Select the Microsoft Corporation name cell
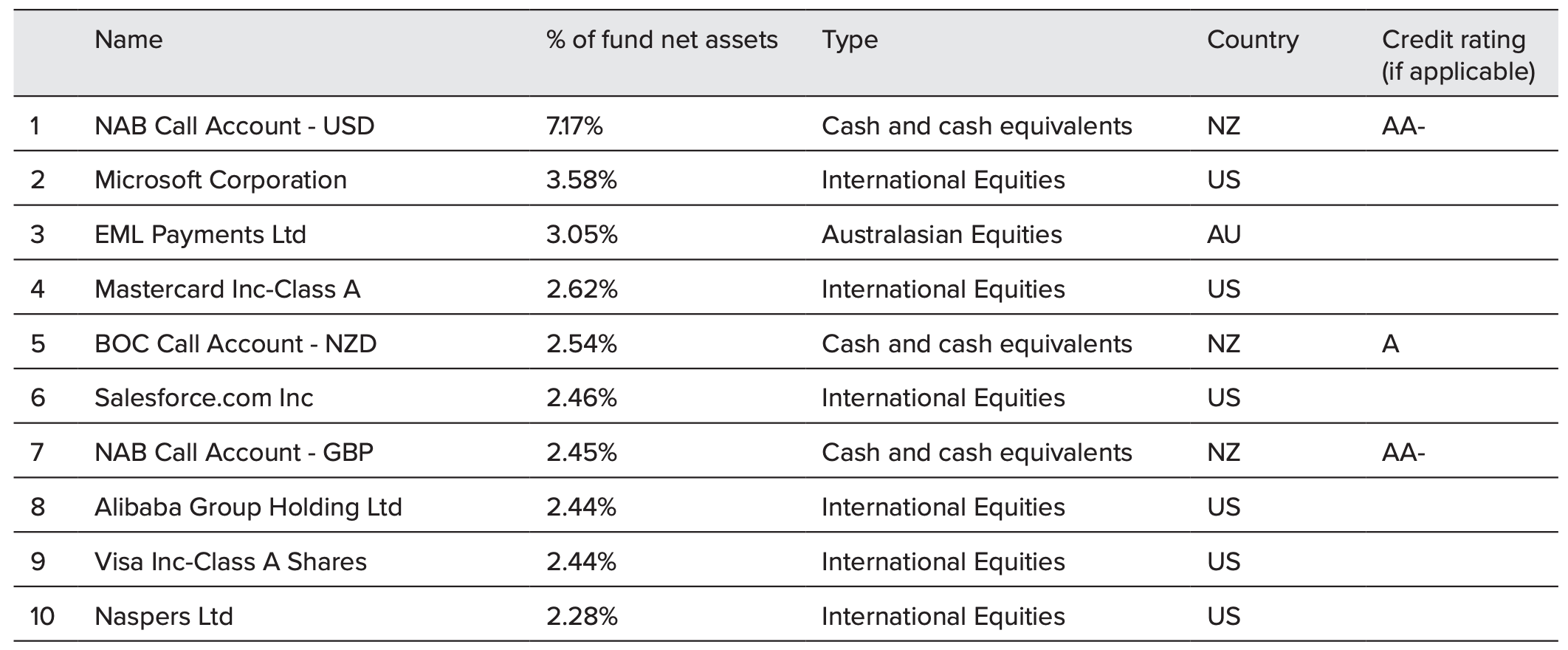This screenshot has width=1568, height=650. 220,180
